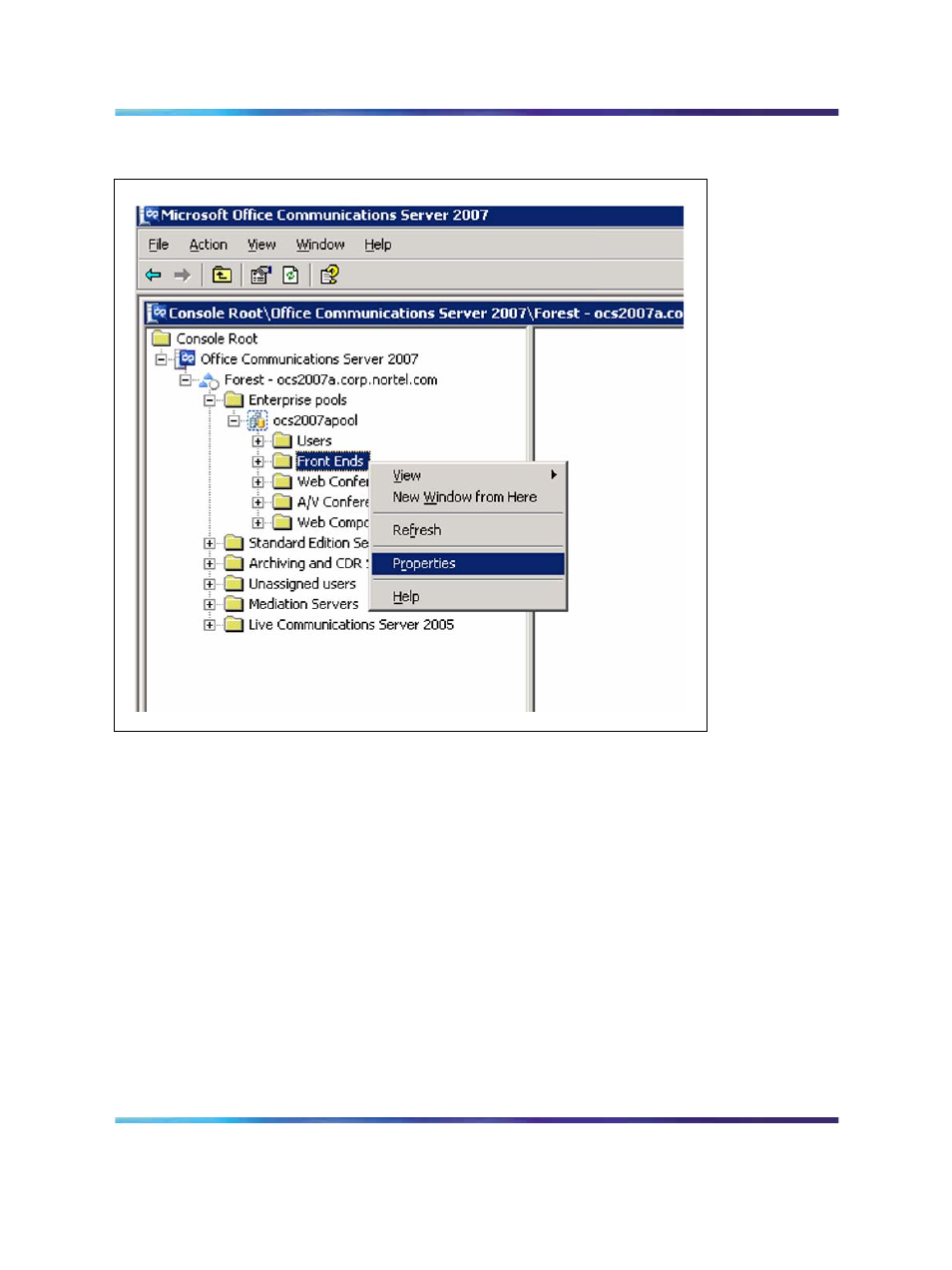Expand the Web Conferencing node
The width and height of the screenshot is (952, 1270).
(257, 482)
